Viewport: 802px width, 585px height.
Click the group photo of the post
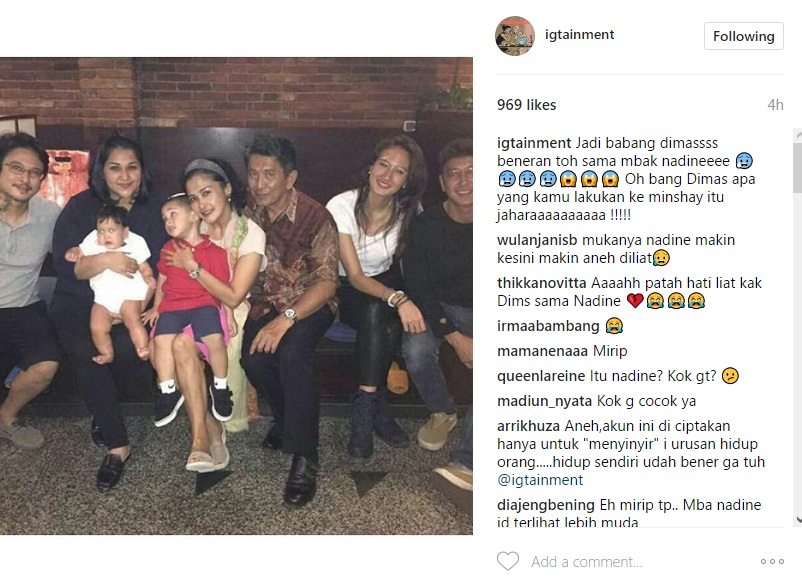(x=236, y=296)
